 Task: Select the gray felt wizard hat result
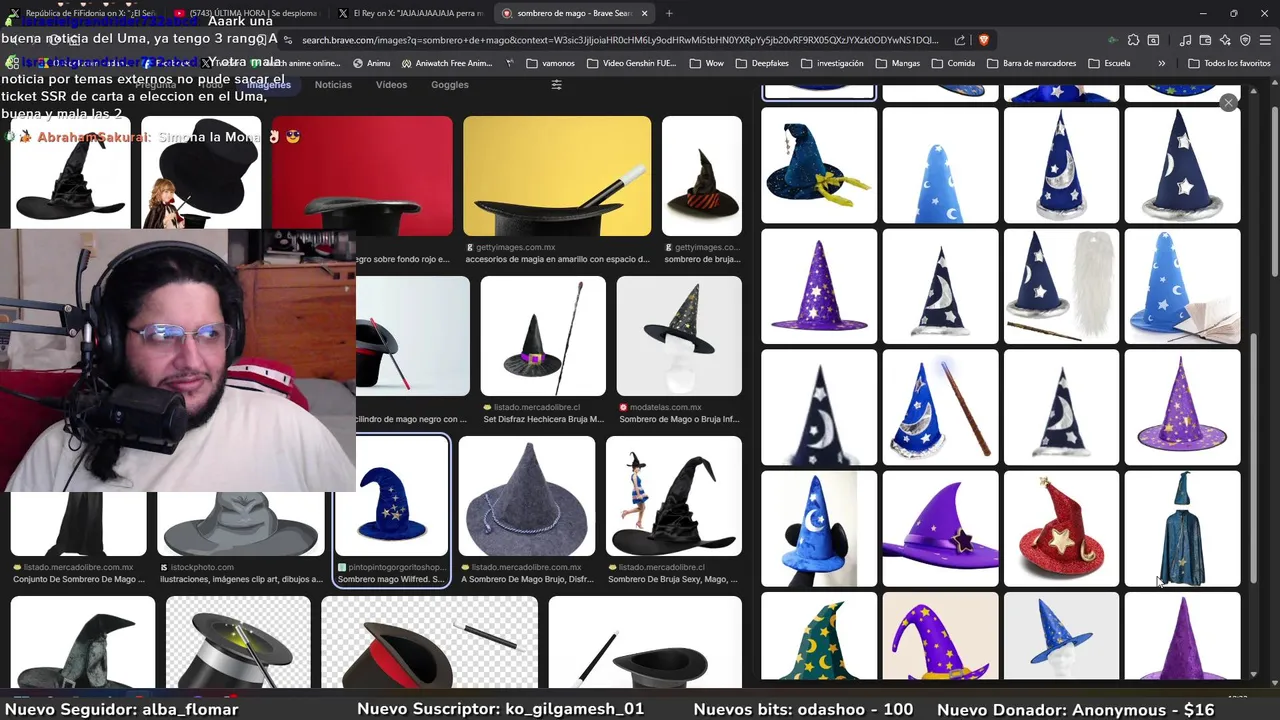(x=527, y=496)
